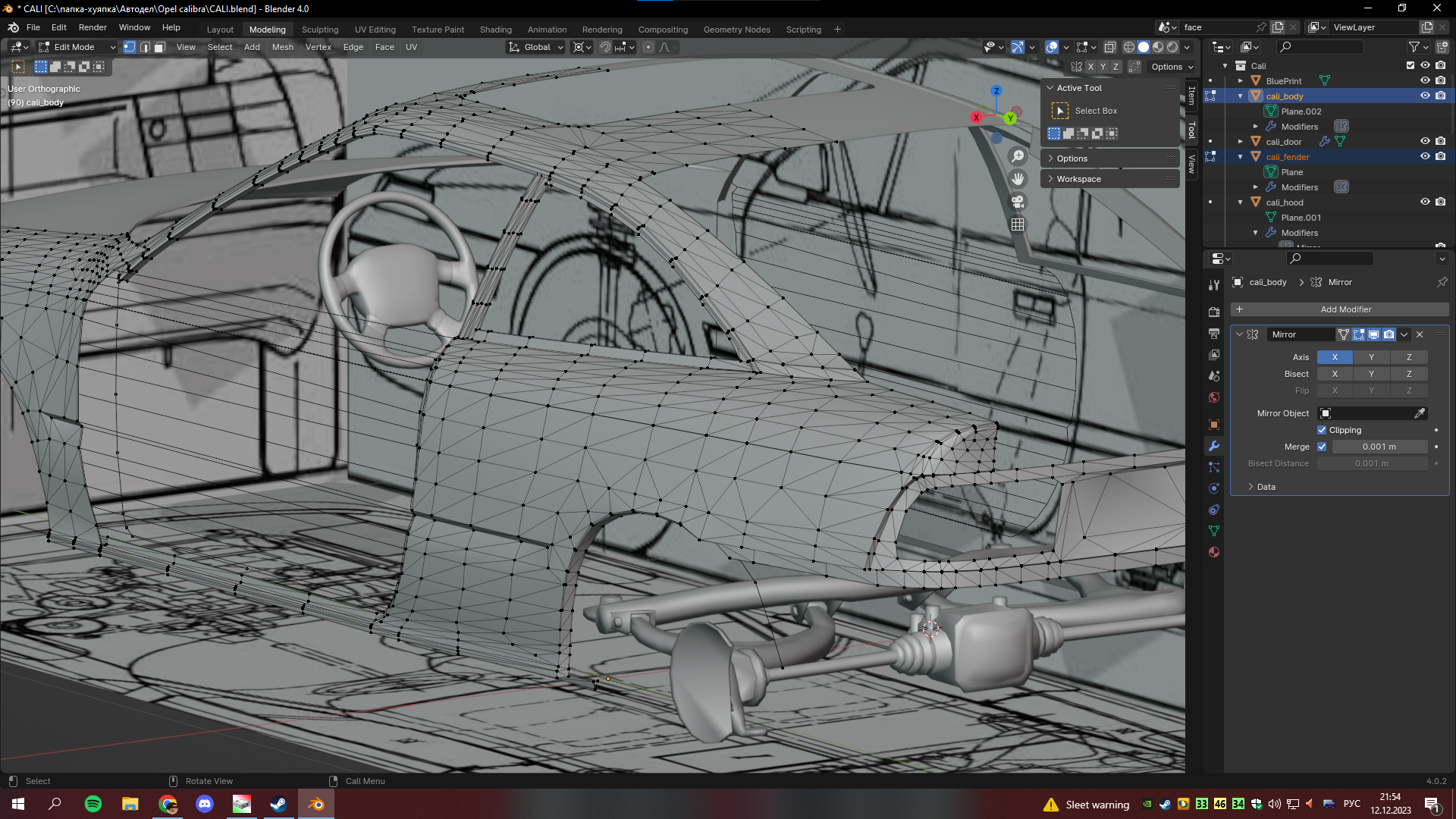Open the Vertex menu
Image resolution: width=1456 pixels, height=819 pixels.
coord(318,47)
